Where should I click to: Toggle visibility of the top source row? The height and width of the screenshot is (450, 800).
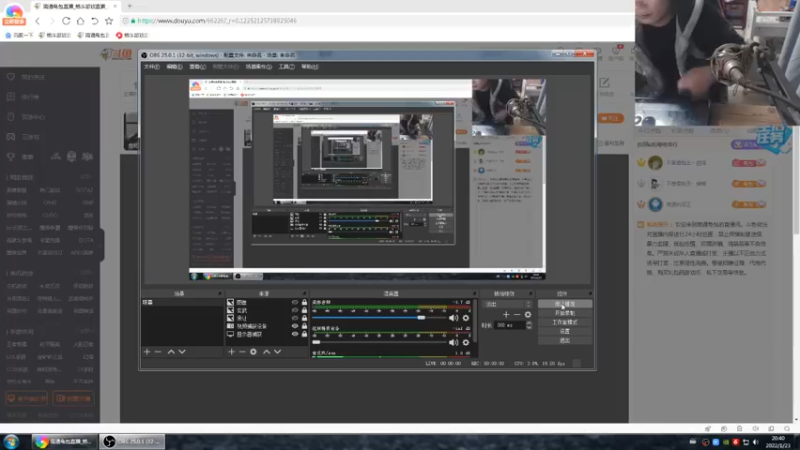(295, 303)
